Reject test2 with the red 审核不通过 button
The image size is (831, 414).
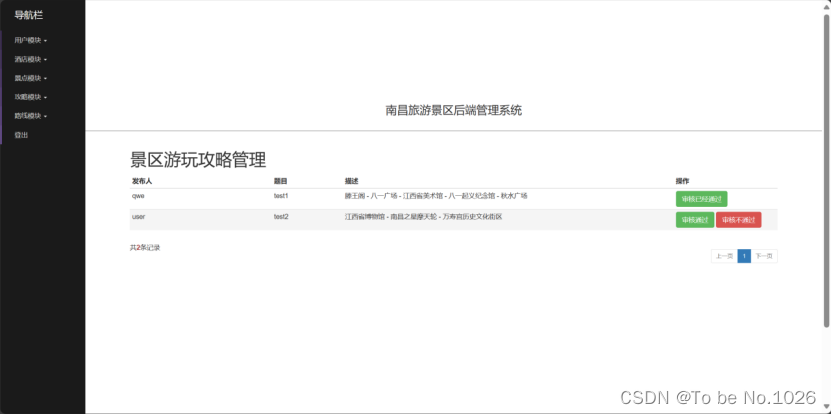click(x=738, y=220)
